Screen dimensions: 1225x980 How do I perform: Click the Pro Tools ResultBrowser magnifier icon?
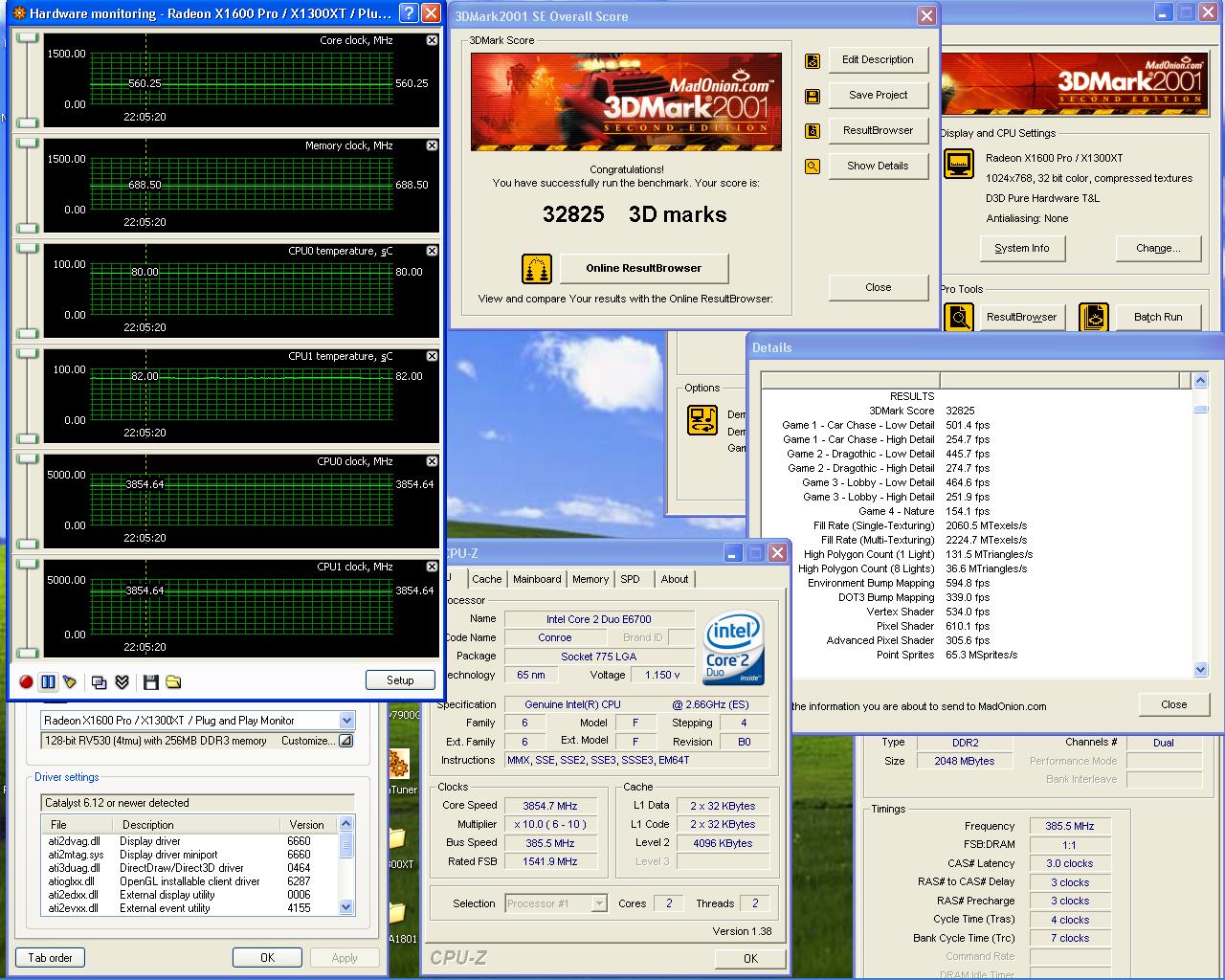[x=959, y=317]
